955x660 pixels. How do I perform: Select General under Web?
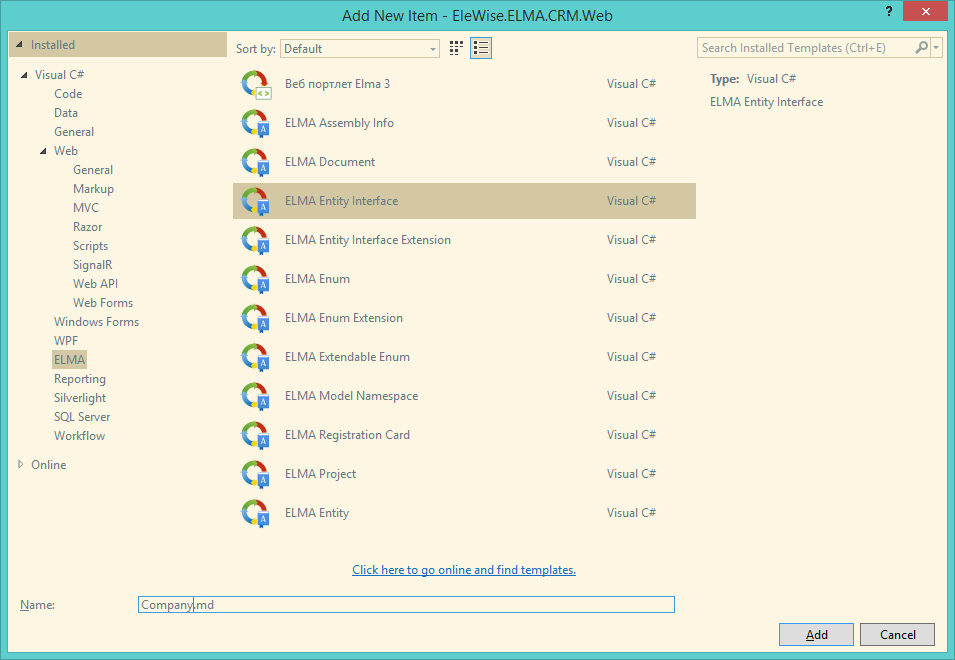coord(93,170)
